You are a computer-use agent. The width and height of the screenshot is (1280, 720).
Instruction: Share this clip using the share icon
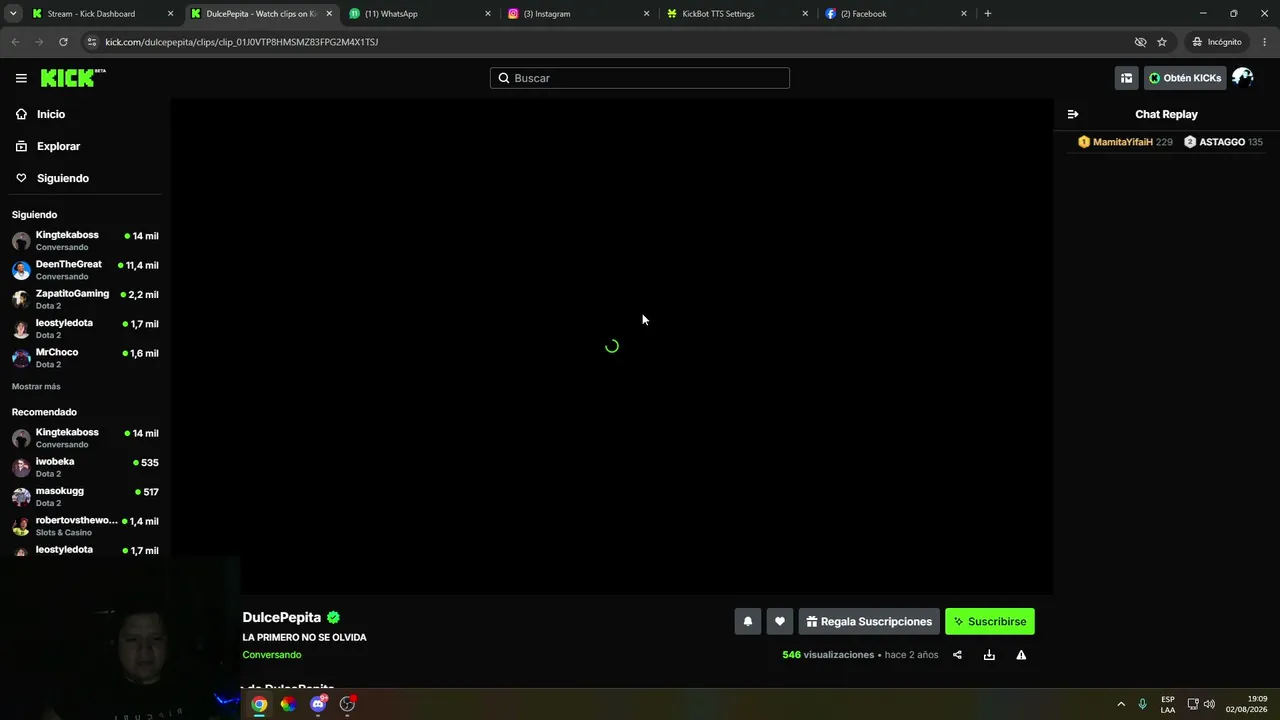tap(957, 655)
